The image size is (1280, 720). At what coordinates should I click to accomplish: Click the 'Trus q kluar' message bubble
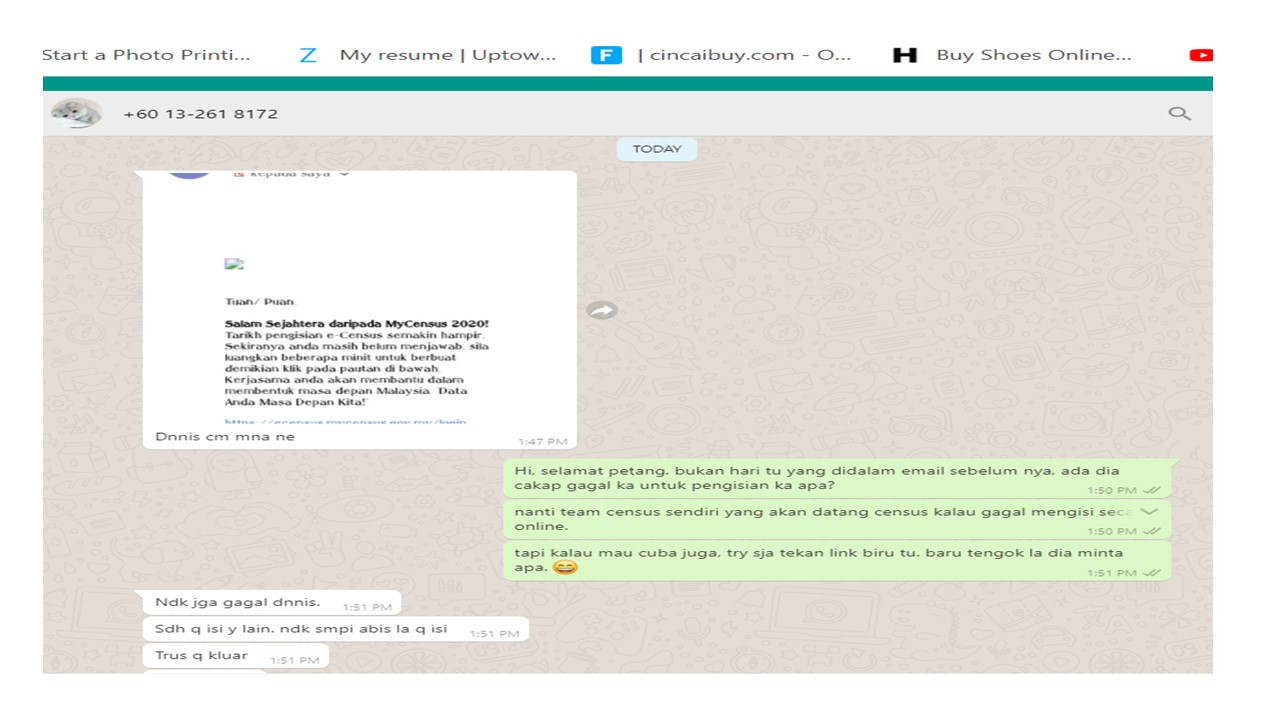click(x=201, y=656)
